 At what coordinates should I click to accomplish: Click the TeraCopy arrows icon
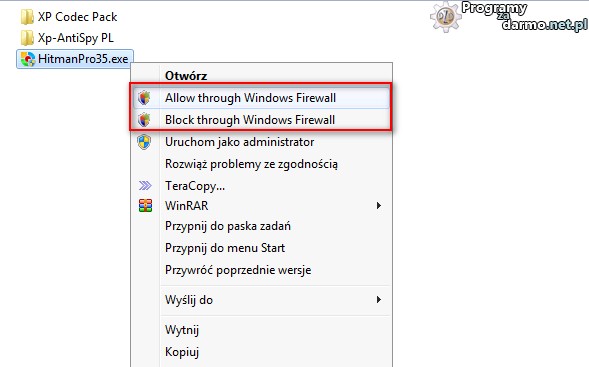click(145, 186)
